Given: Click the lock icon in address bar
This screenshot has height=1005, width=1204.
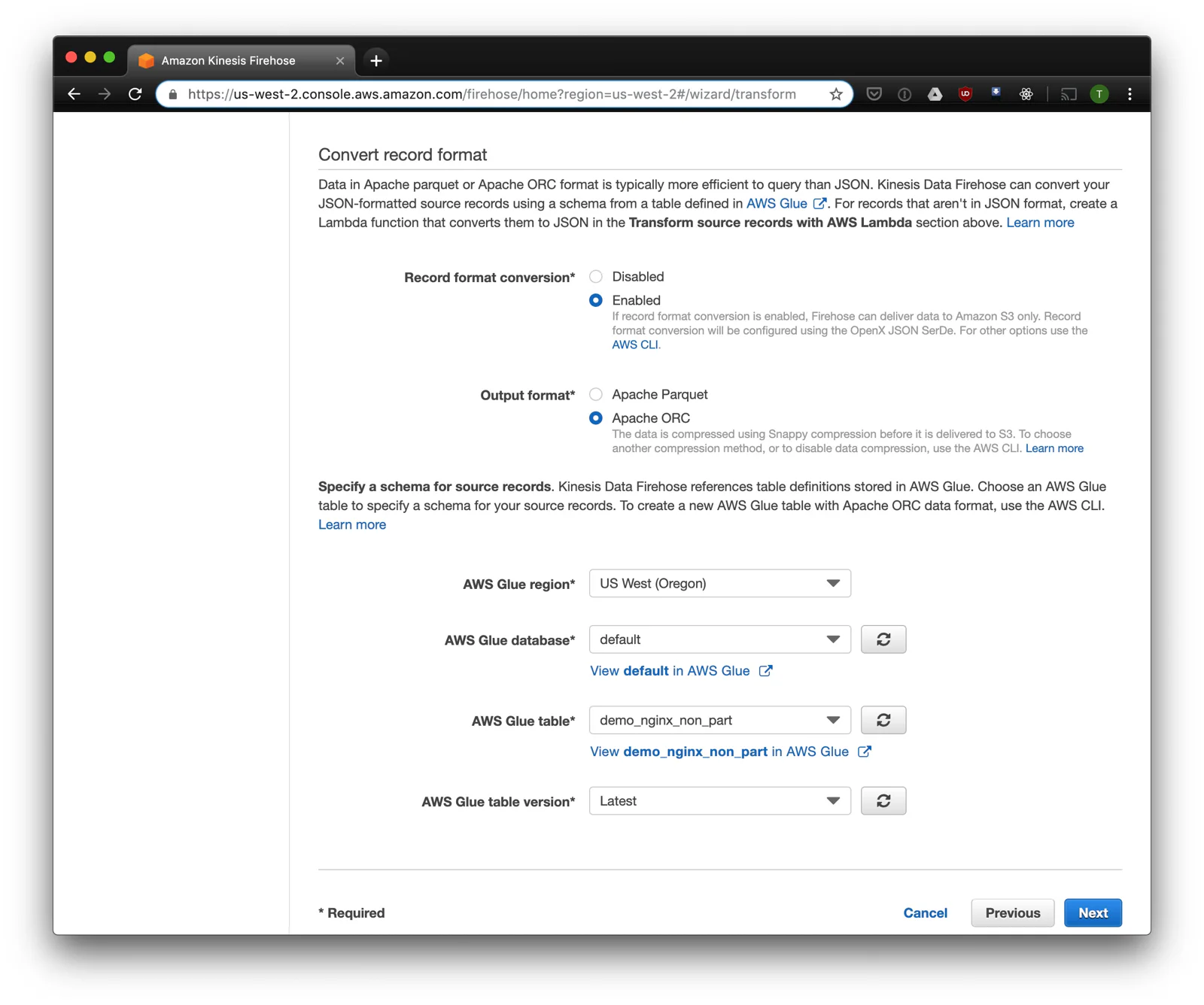Looking at the screenshot, I should pyautogui.click(x=173, y=94).
